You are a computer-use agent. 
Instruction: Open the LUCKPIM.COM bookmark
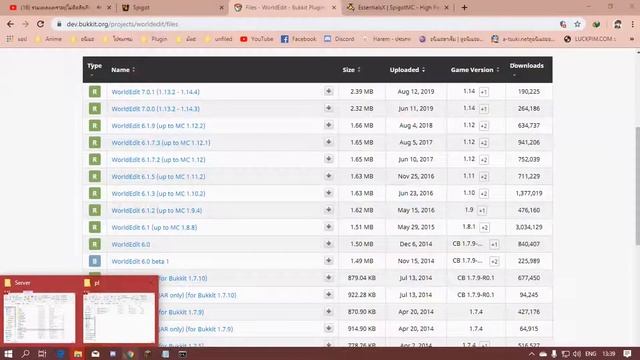click(x=590, y=39)
